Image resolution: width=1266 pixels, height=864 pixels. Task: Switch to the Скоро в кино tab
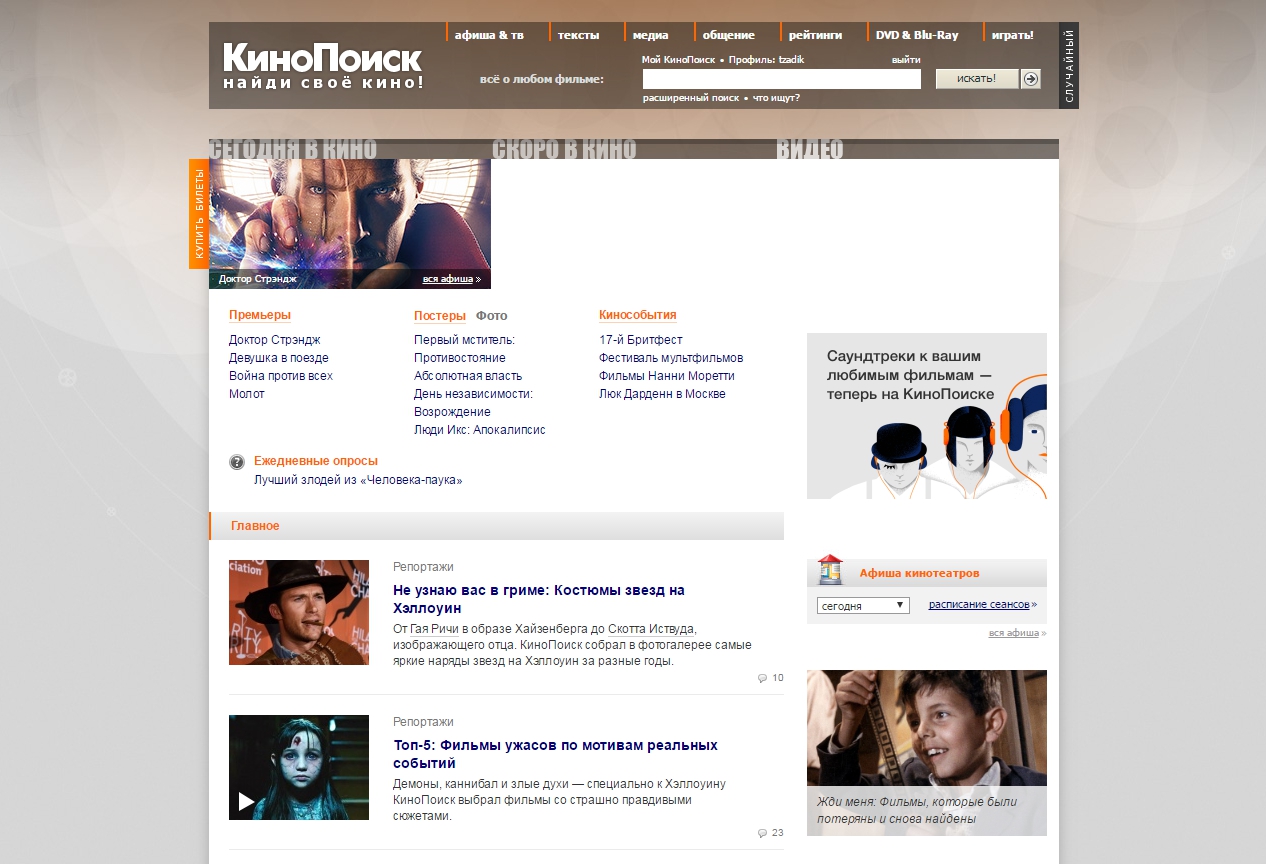click(x=564, y=149)
